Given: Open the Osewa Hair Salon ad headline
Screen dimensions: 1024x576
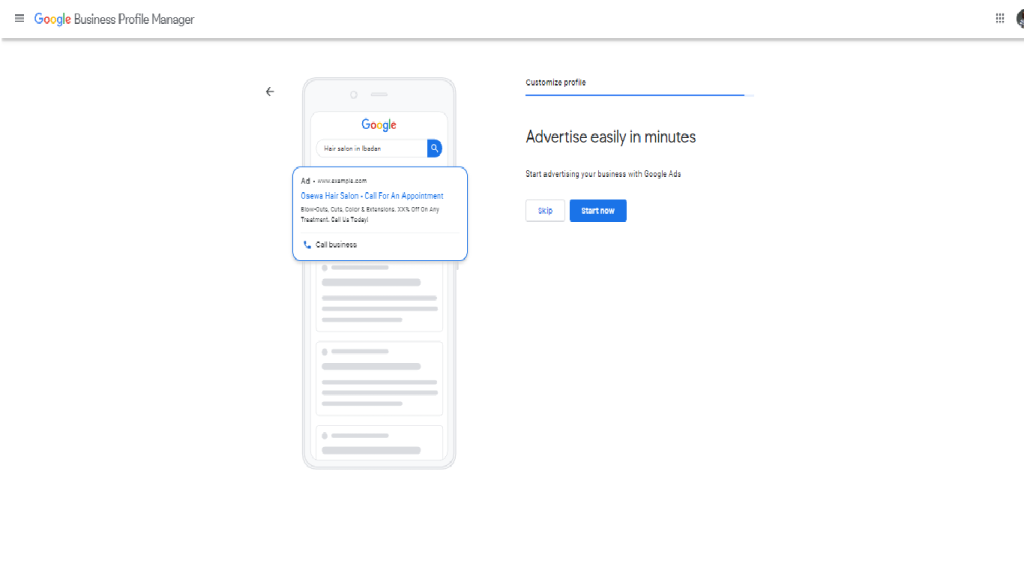Looking at the screenshot, I should tap(372, 196).
